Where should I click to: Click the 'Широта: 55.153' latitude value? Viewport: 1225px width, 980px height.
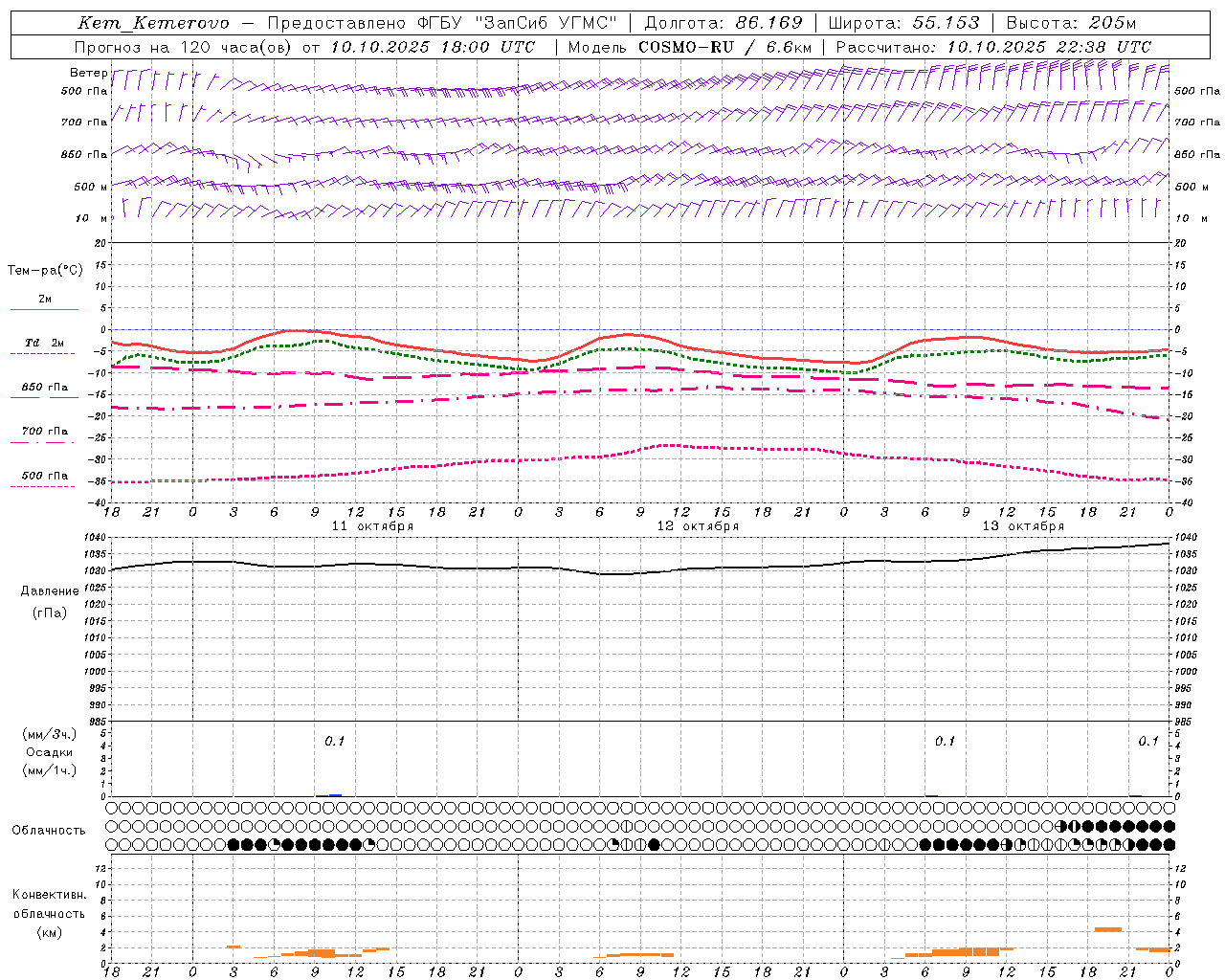coord(904,23)
